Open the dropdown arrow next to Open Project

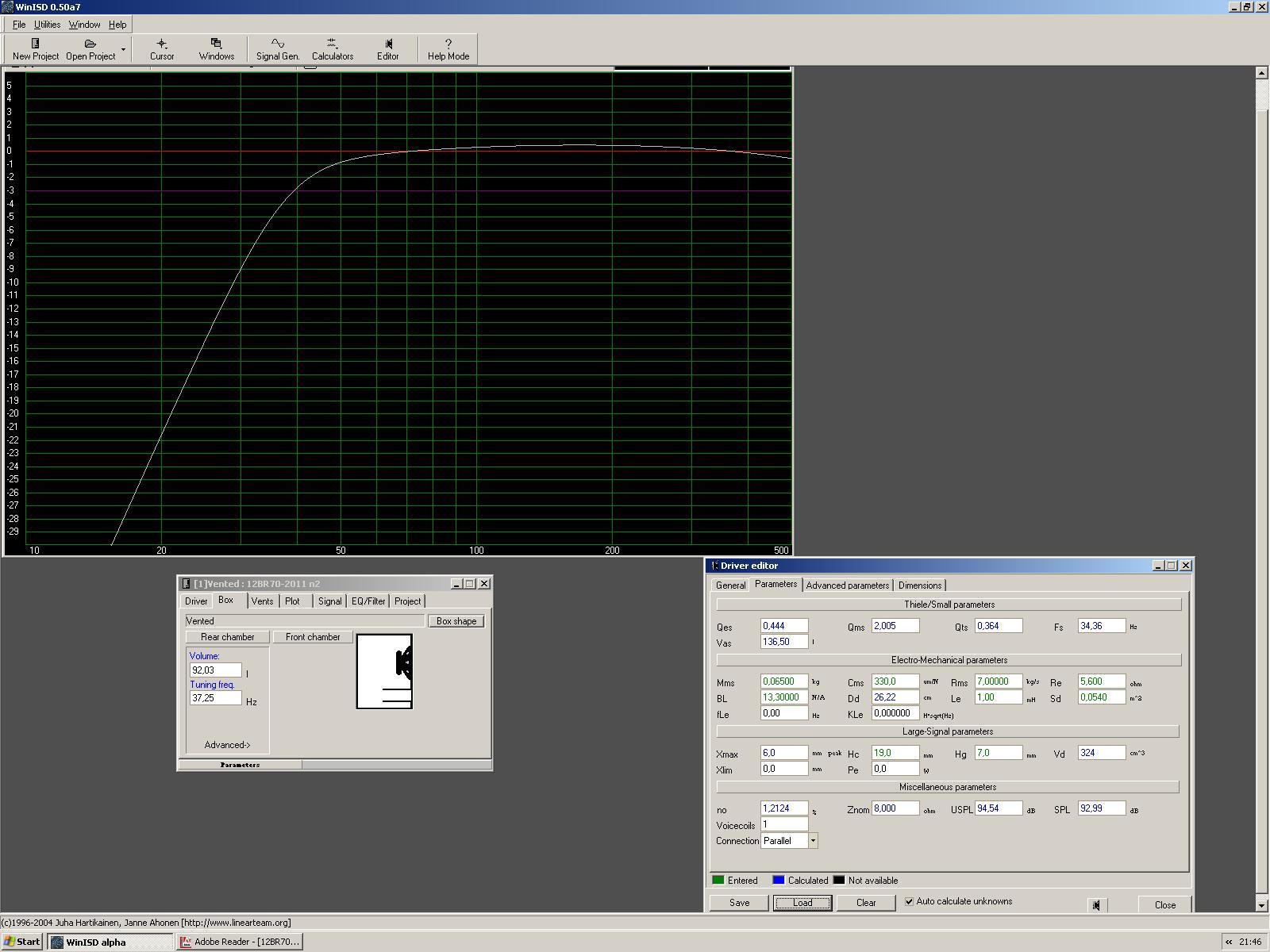[123, 49]
